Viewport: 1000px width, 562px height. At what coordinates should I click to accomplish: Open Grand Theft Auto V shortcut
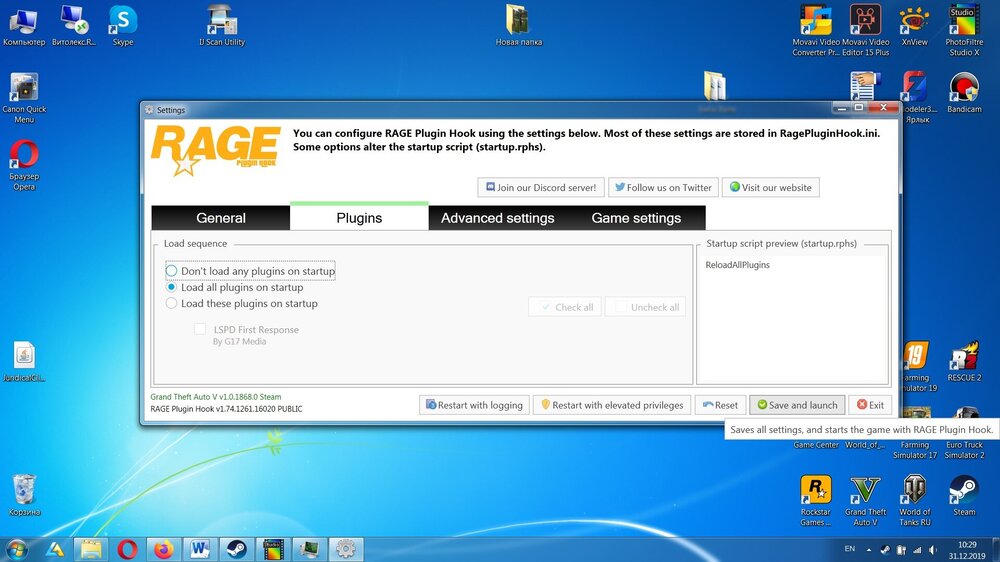pos(865,500)
